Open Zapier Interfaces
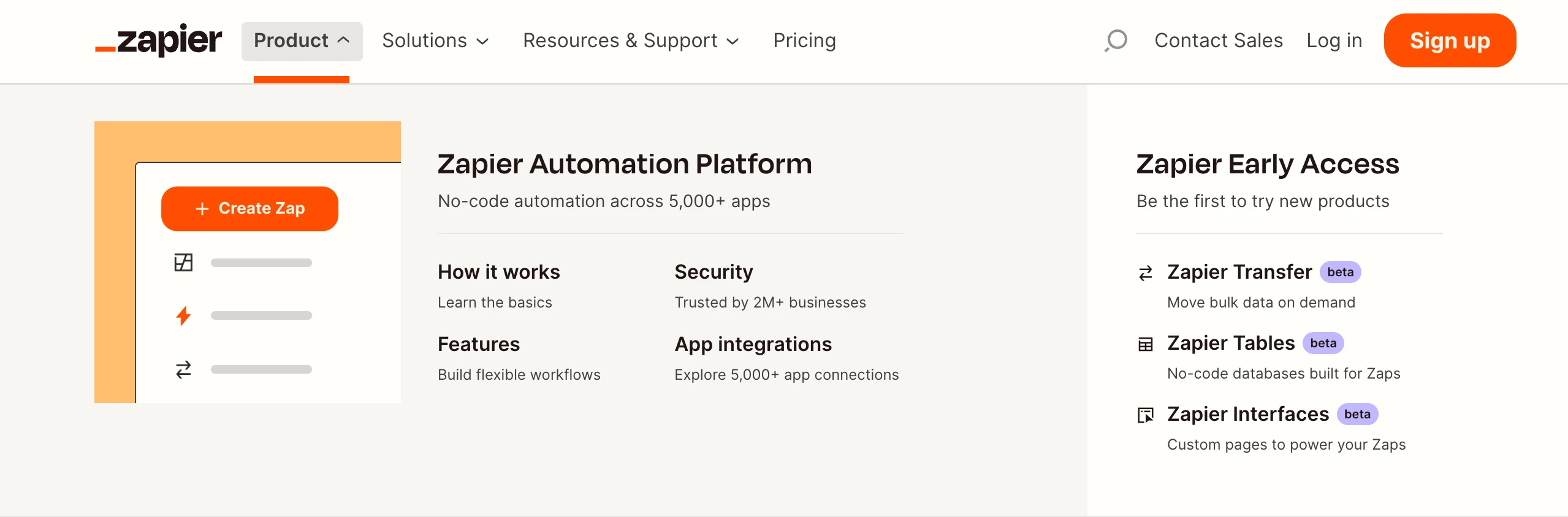Screen dimensions: 1568x517 pyautogui.click(x=1248, y=414)
